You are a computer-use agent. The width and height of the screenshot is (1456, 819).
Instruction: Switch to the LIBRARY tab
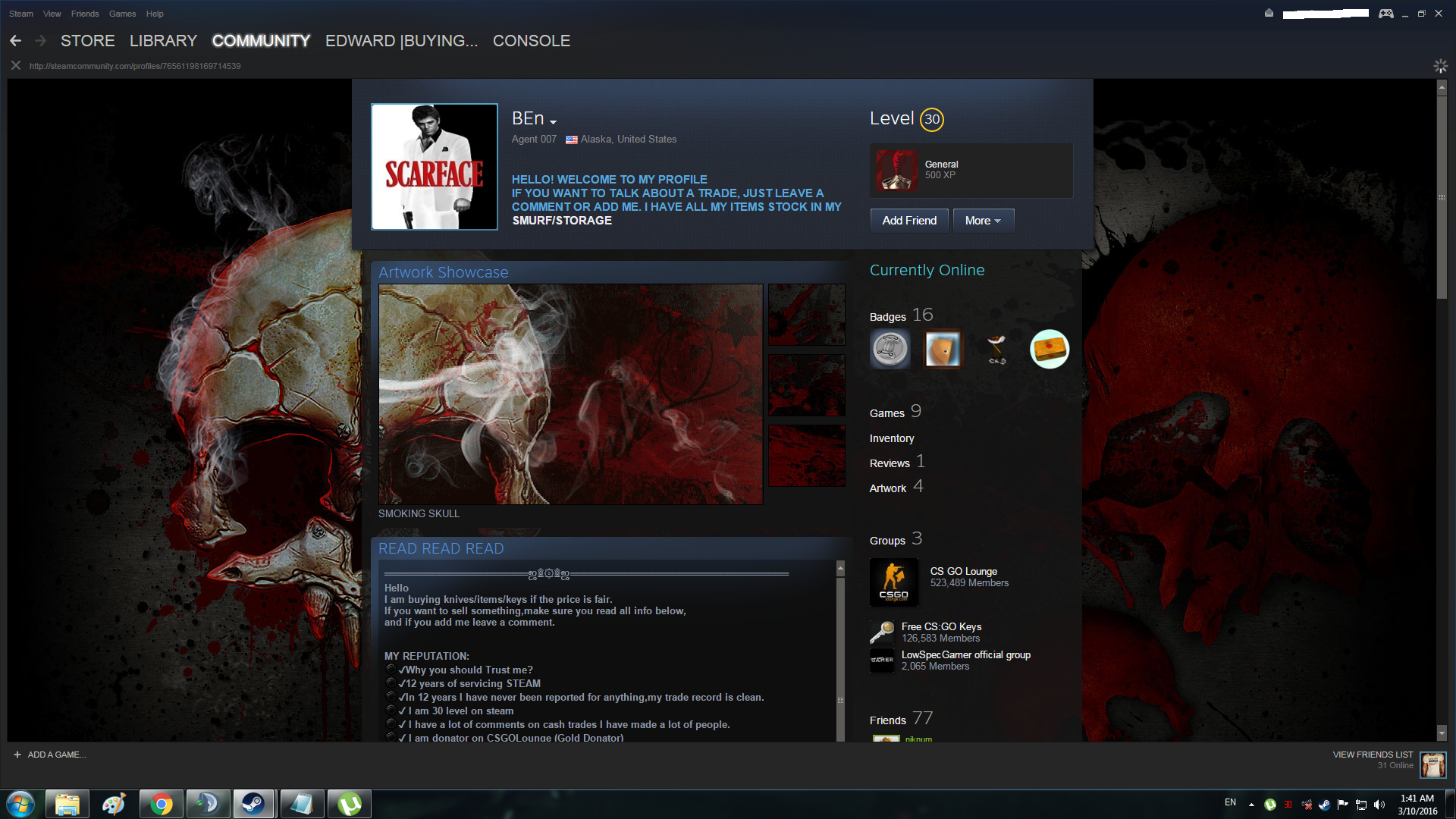pos(163,41)
